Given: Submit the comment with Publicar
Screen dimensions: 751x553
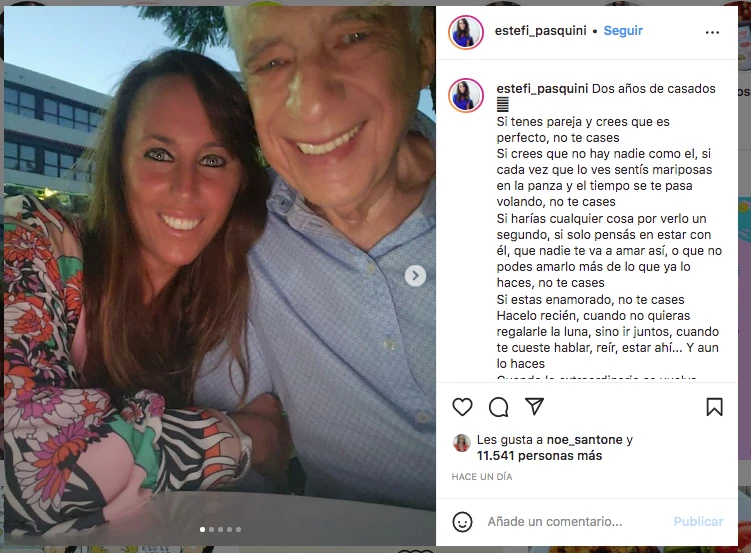Looking at the screenshot, I should (x=698, y=521).
